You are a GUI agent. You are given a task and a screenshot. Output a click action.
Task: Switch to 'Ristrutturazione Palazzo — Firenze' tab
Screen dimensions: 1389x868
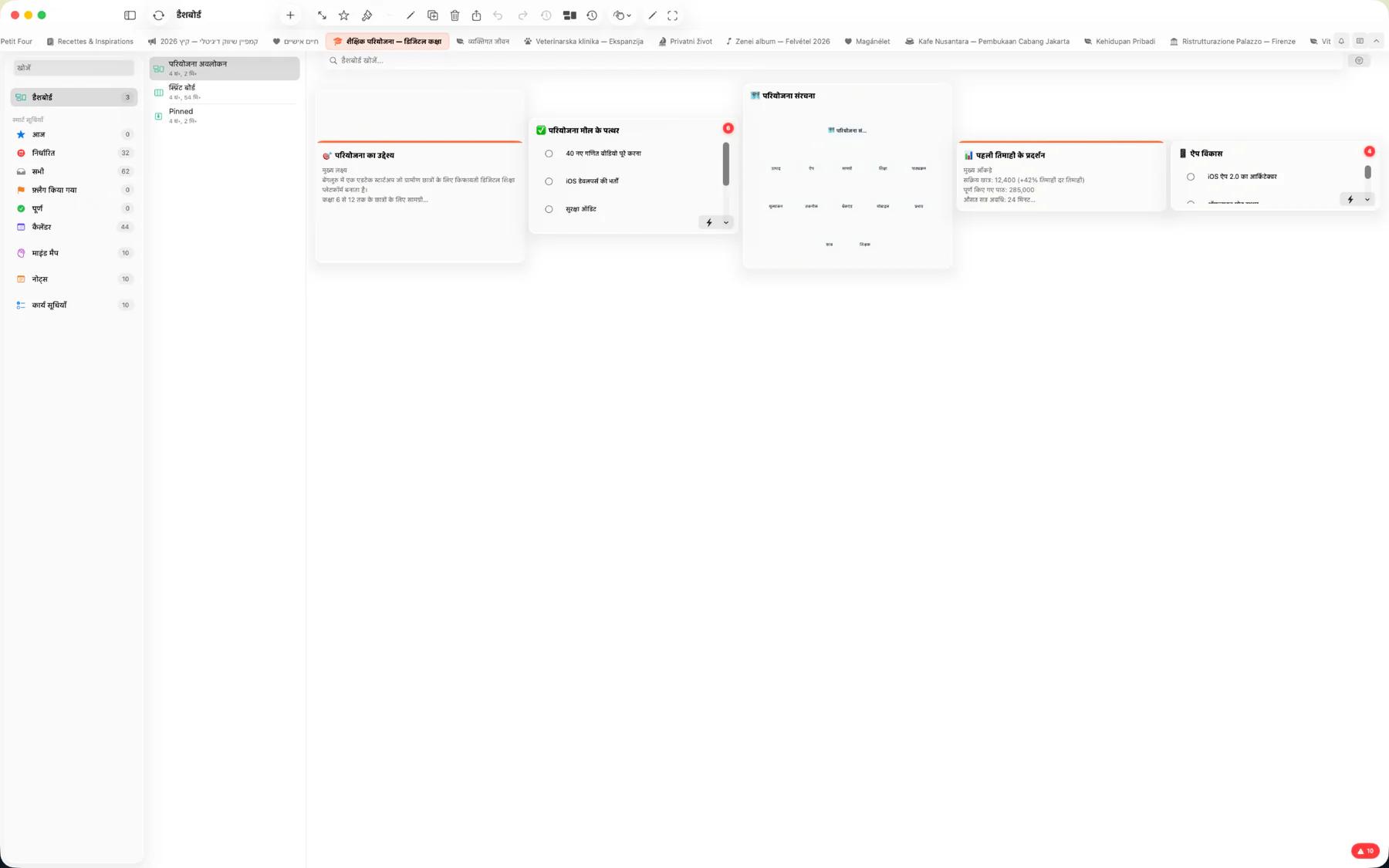coord(1232,42)
